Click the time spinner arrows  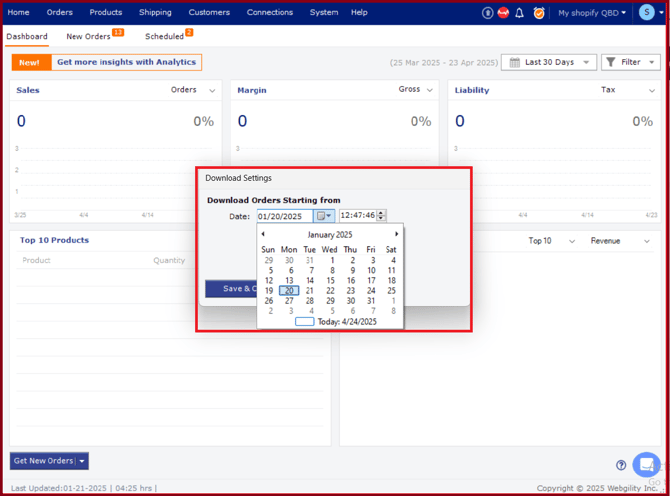point(381,215)
